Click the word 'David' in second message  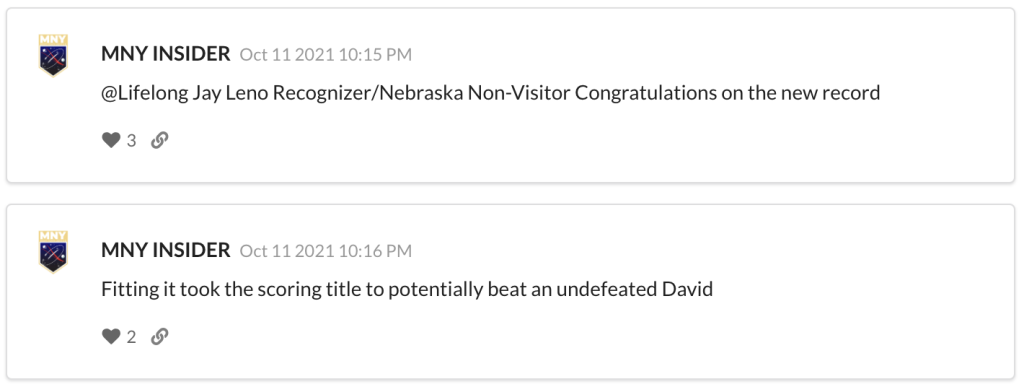pos(687,288)
